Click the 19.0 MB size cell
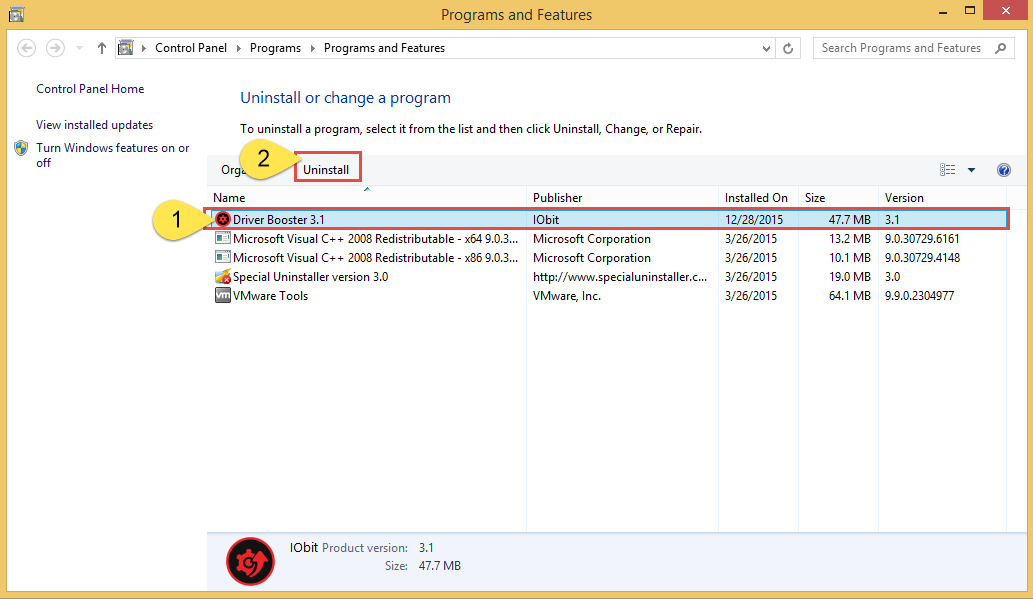Image resolution: width=1033 pixels, height=599 pixels. (850, 277)
